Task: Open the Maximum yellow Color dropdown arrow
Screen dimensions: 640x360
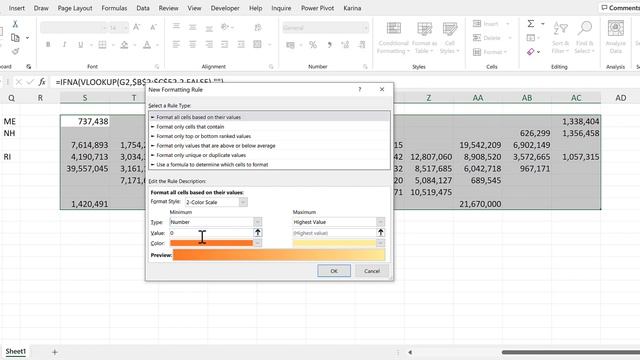Action: tap(380, 243)
